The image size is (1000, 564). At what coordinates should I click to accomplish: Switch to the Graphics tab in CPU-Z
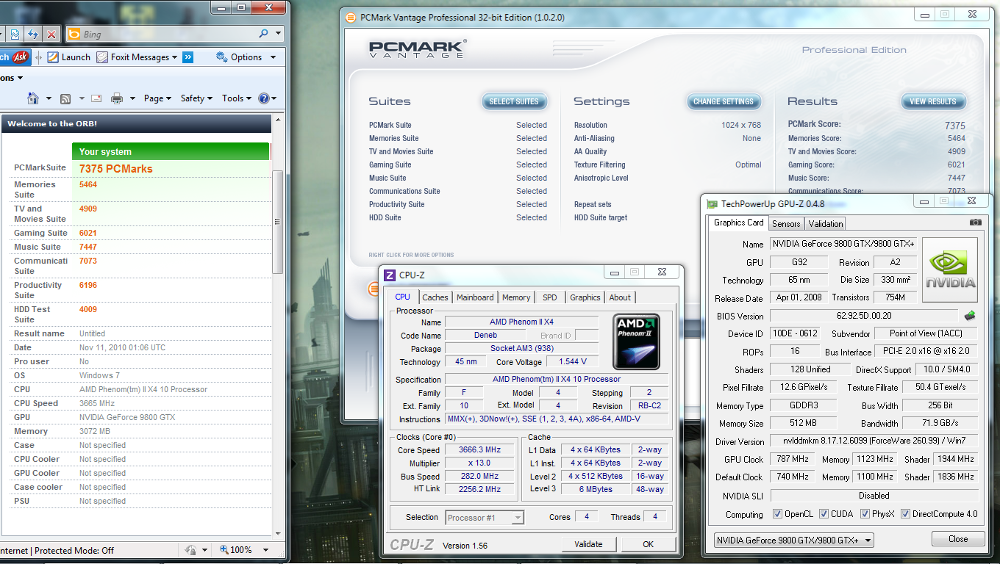pyautogui.click(x=585, y=297)
